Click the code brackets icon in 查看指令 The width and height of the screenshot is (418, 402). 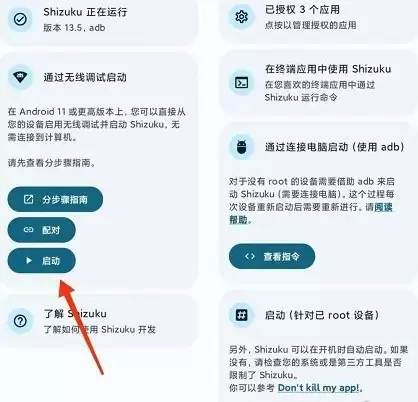point(250,256)
